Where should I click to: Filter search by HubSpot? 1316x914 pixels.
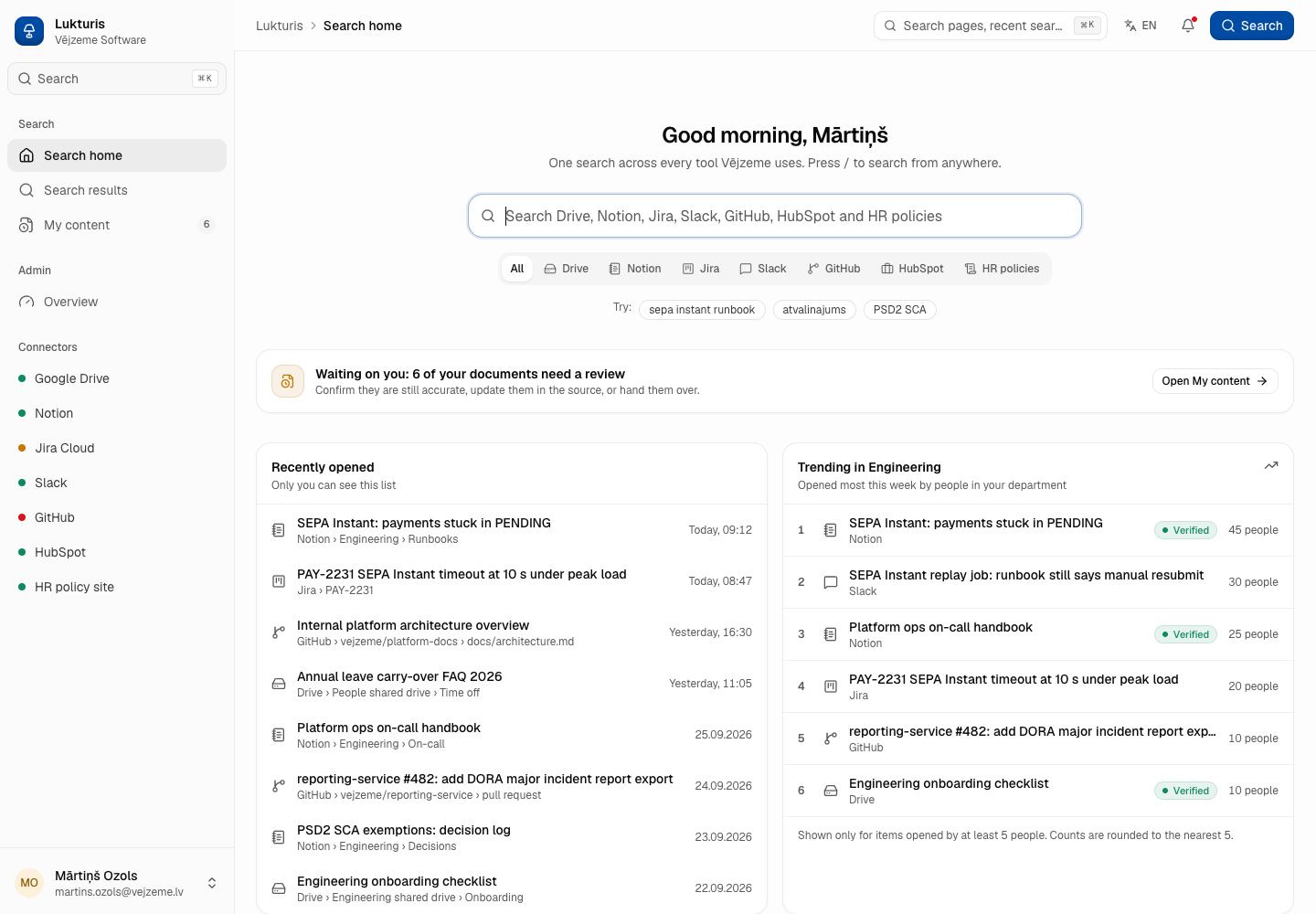click(x=912, y=269)
